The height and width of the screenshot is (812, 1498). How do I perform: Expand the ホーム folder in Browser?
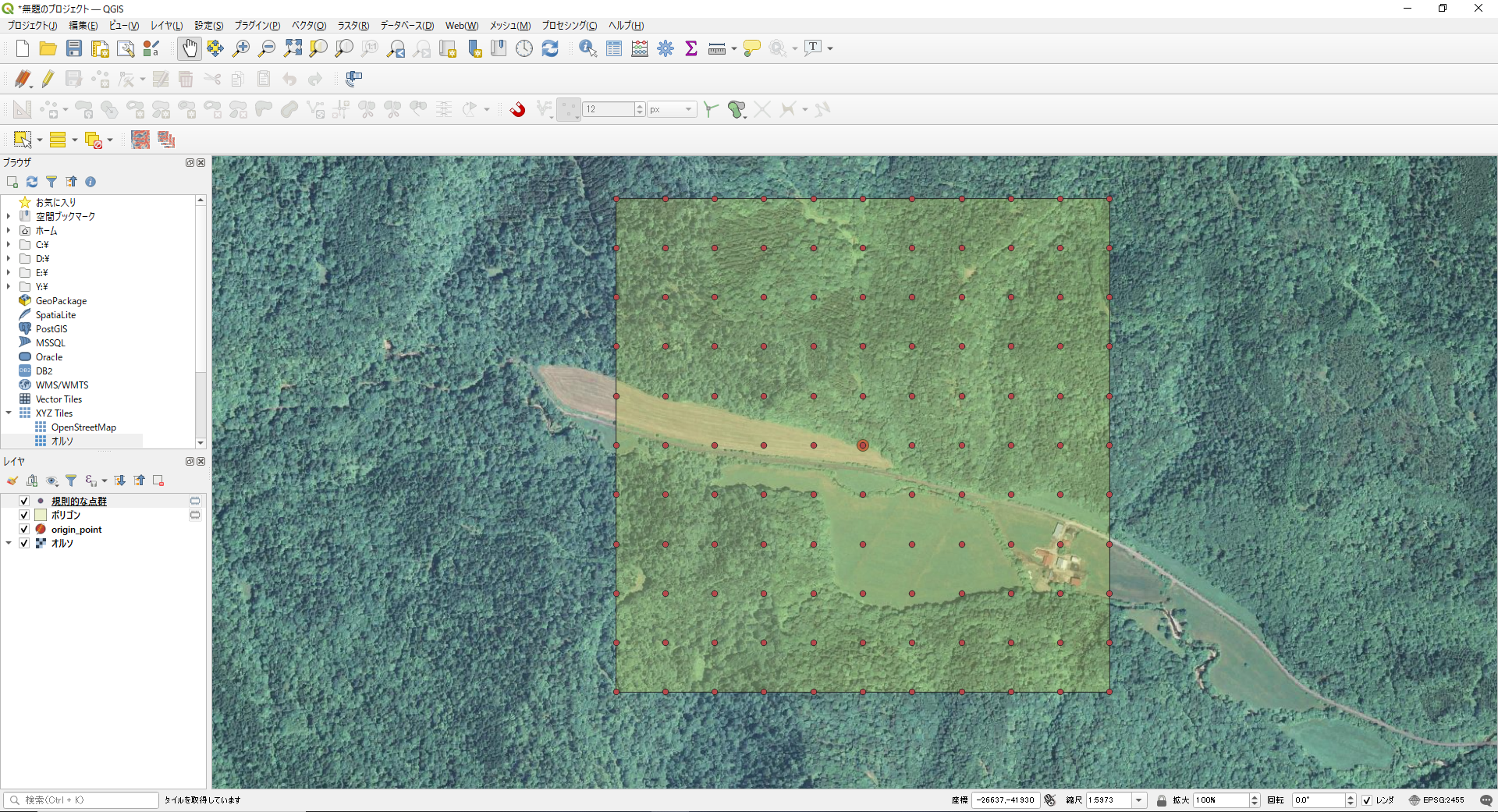[9, 231]
